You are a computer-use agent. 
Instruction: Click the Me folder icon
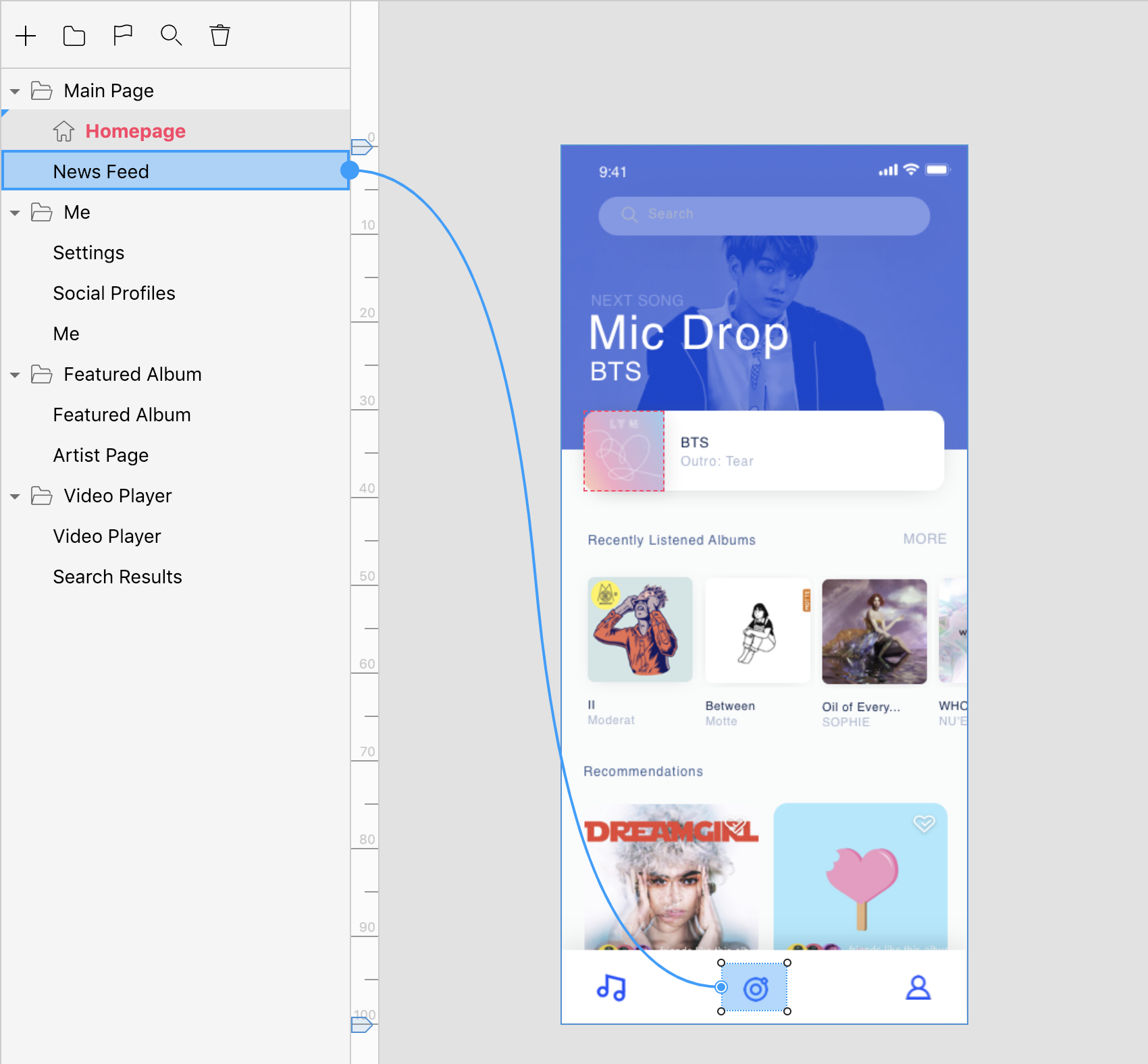pyautogui.click(x=42, y=212)
